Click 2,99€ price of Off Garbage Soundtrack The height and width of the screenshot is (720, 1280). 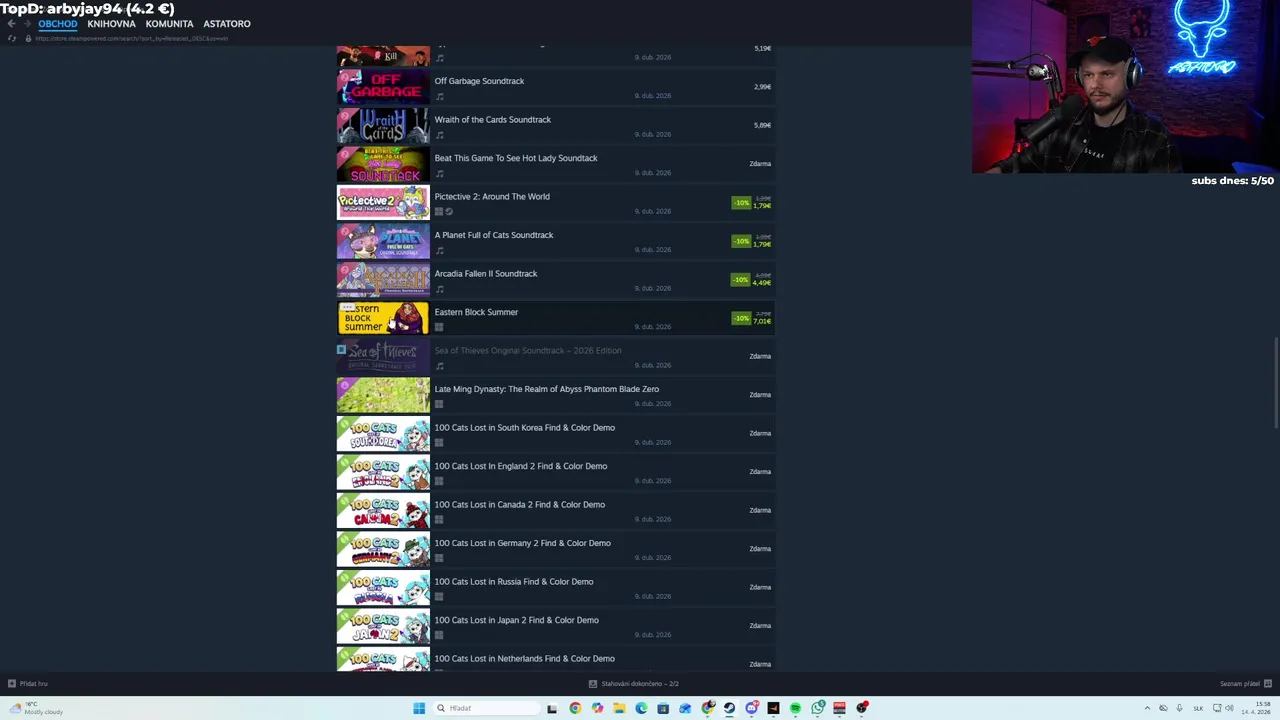(762, 87)
